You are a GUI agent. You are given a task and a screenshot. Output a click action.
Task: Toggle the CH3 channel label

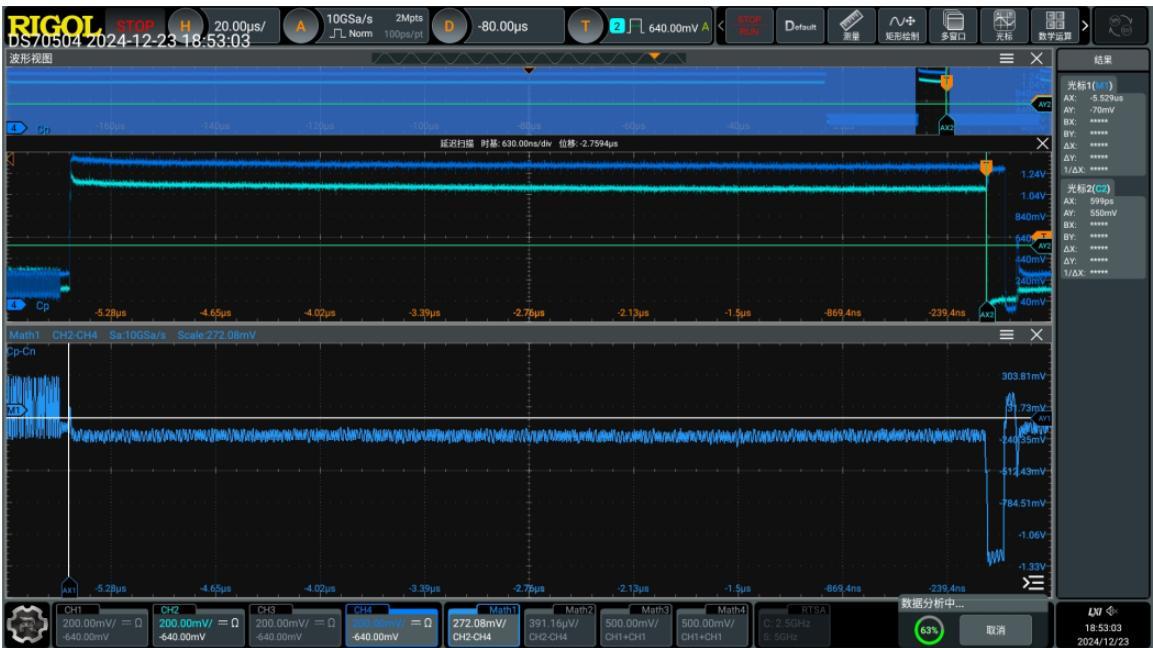[266, 610]
